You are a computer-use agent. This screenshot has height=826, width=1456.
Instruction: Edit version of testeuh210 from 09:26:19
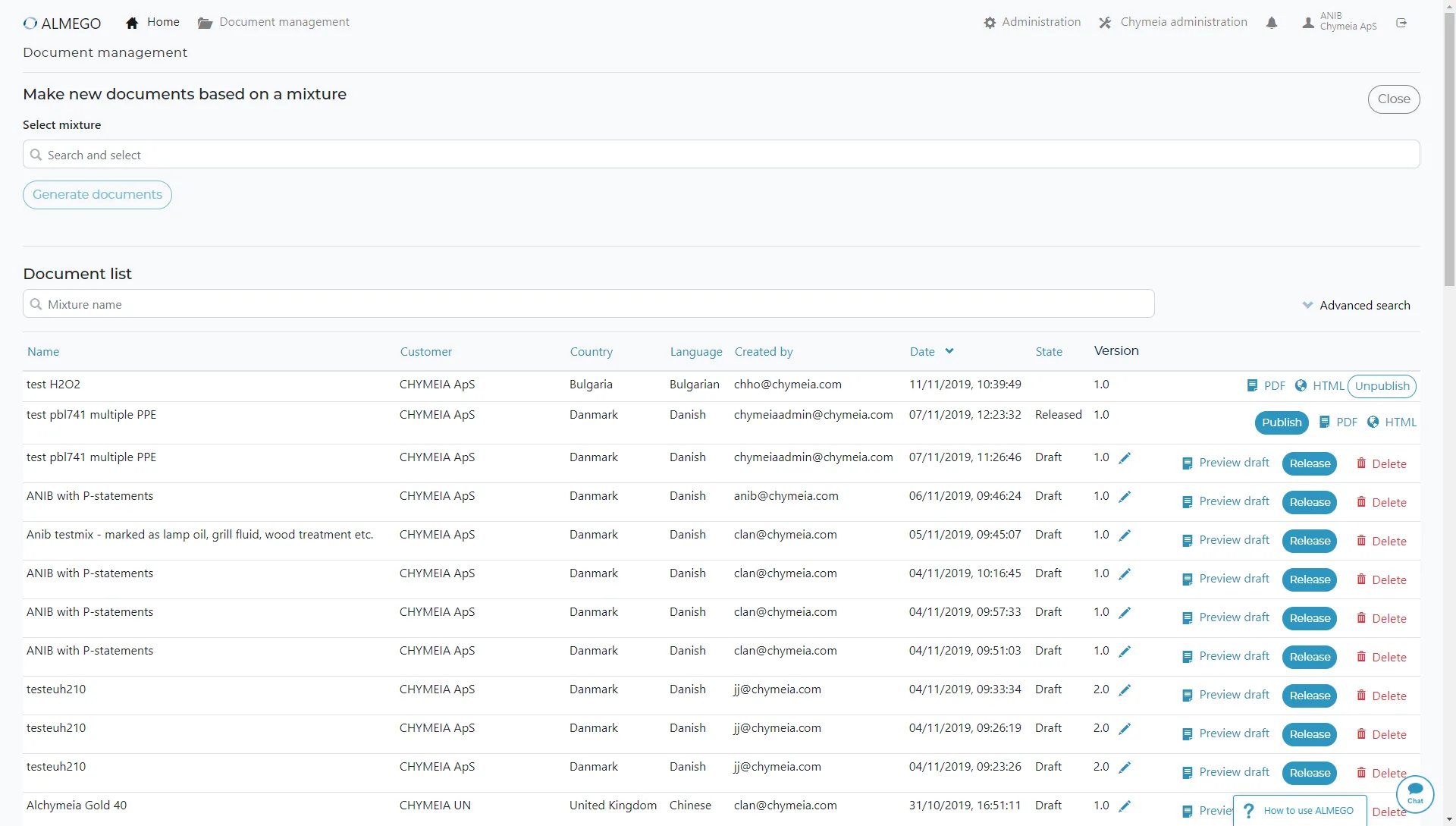pos(1125,728)
